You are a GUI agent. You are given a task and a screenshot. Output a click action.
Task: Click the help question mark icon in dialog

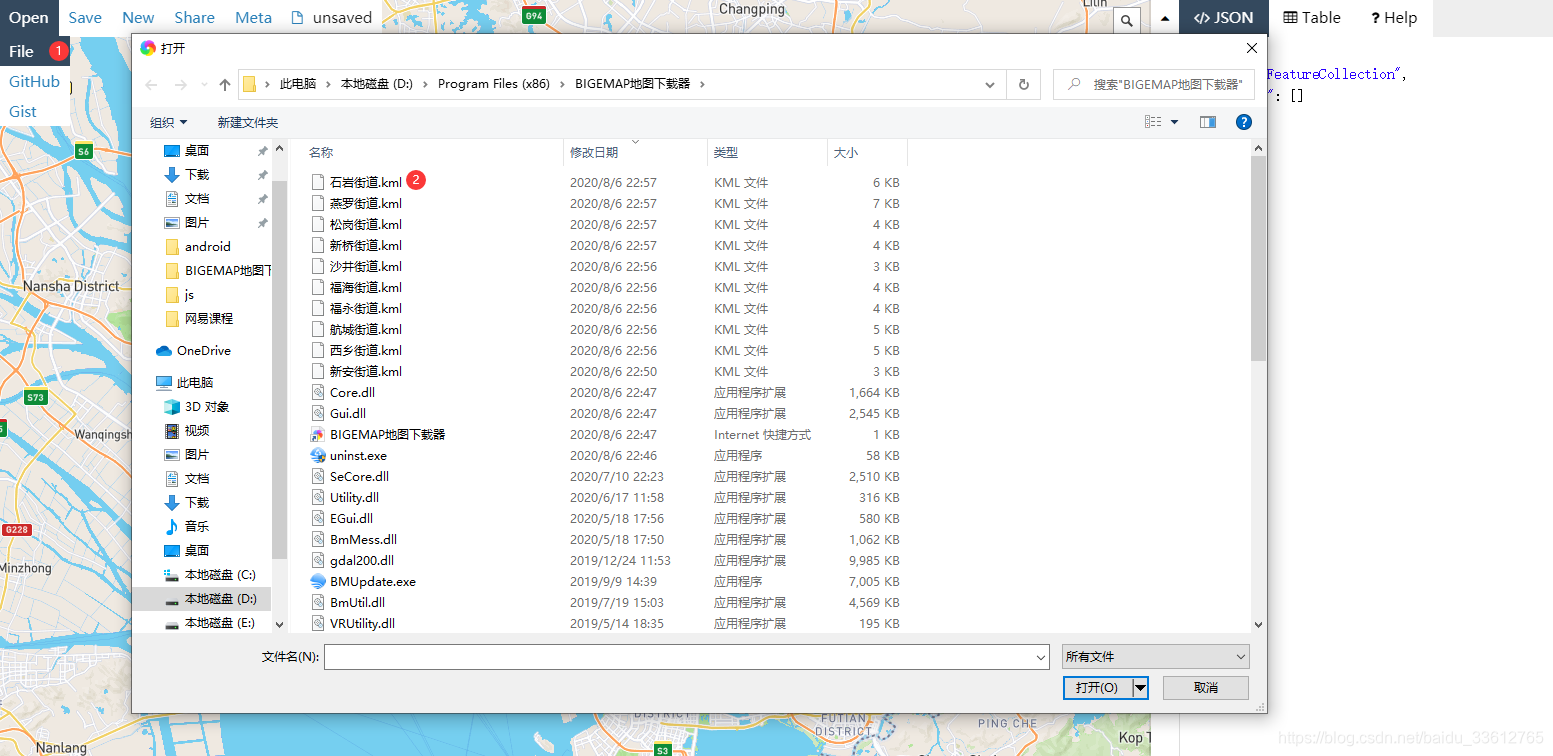point(1244,122)
